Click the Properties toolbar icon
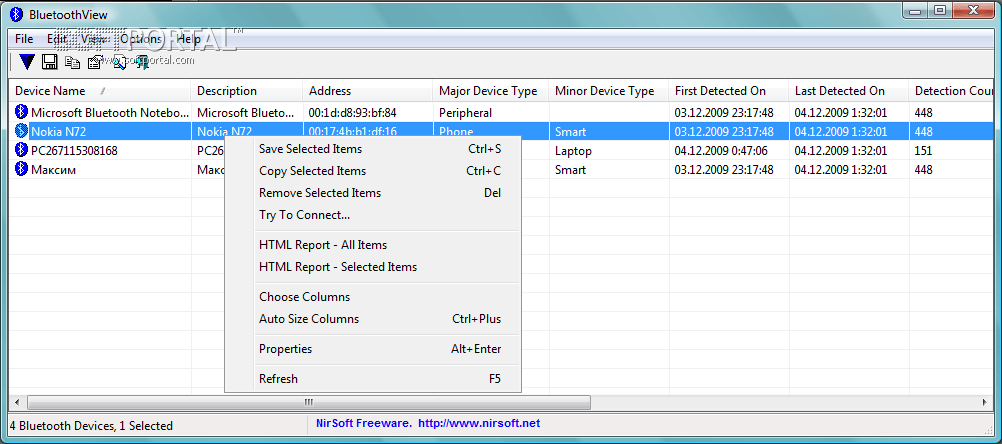Screen dimensions: 1002x444 (x=95, y=63)
